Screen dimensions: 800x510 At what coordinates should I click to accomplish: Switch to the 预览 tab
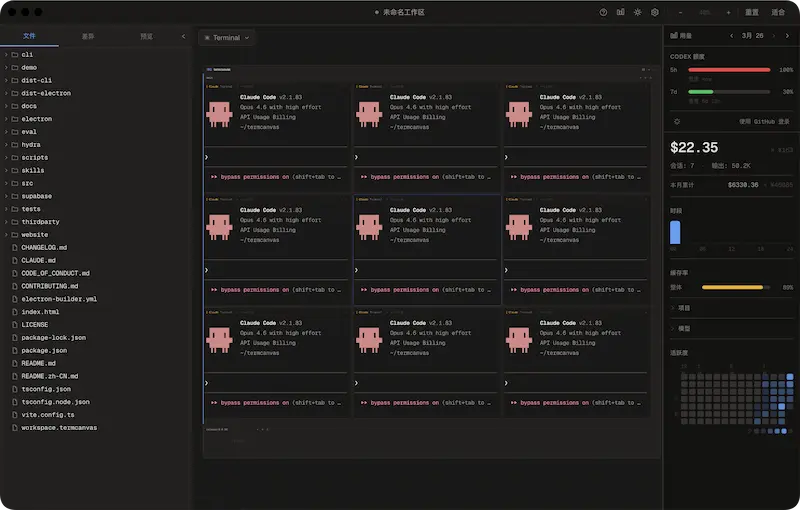point(146,36)
